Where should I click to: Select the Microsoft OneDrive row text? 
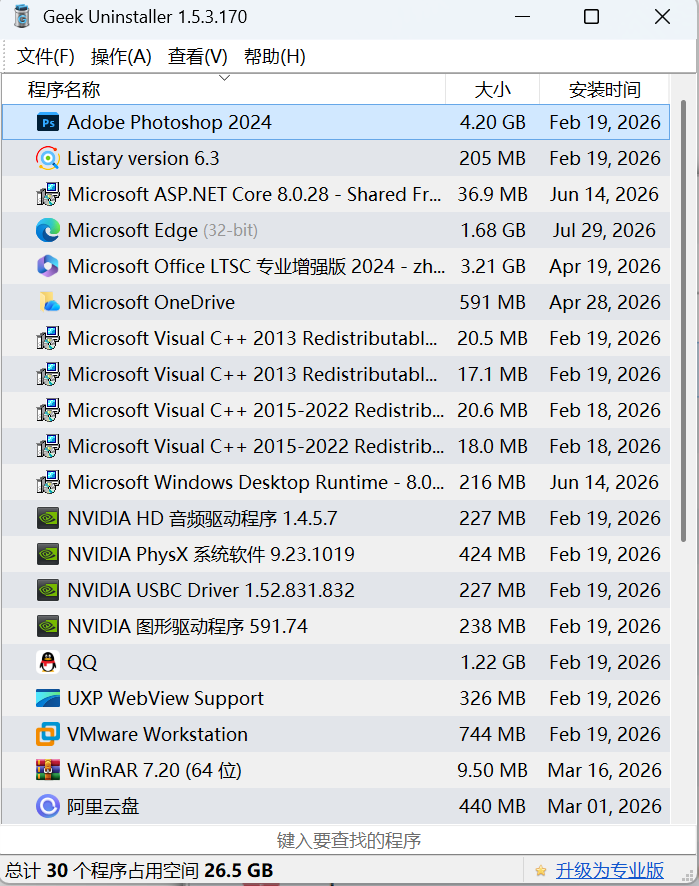pos(151,302)
